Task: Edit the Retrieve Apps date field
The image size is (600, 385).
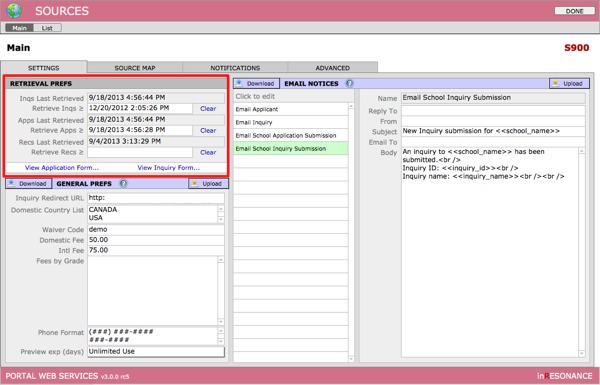Action: [140, 130]
